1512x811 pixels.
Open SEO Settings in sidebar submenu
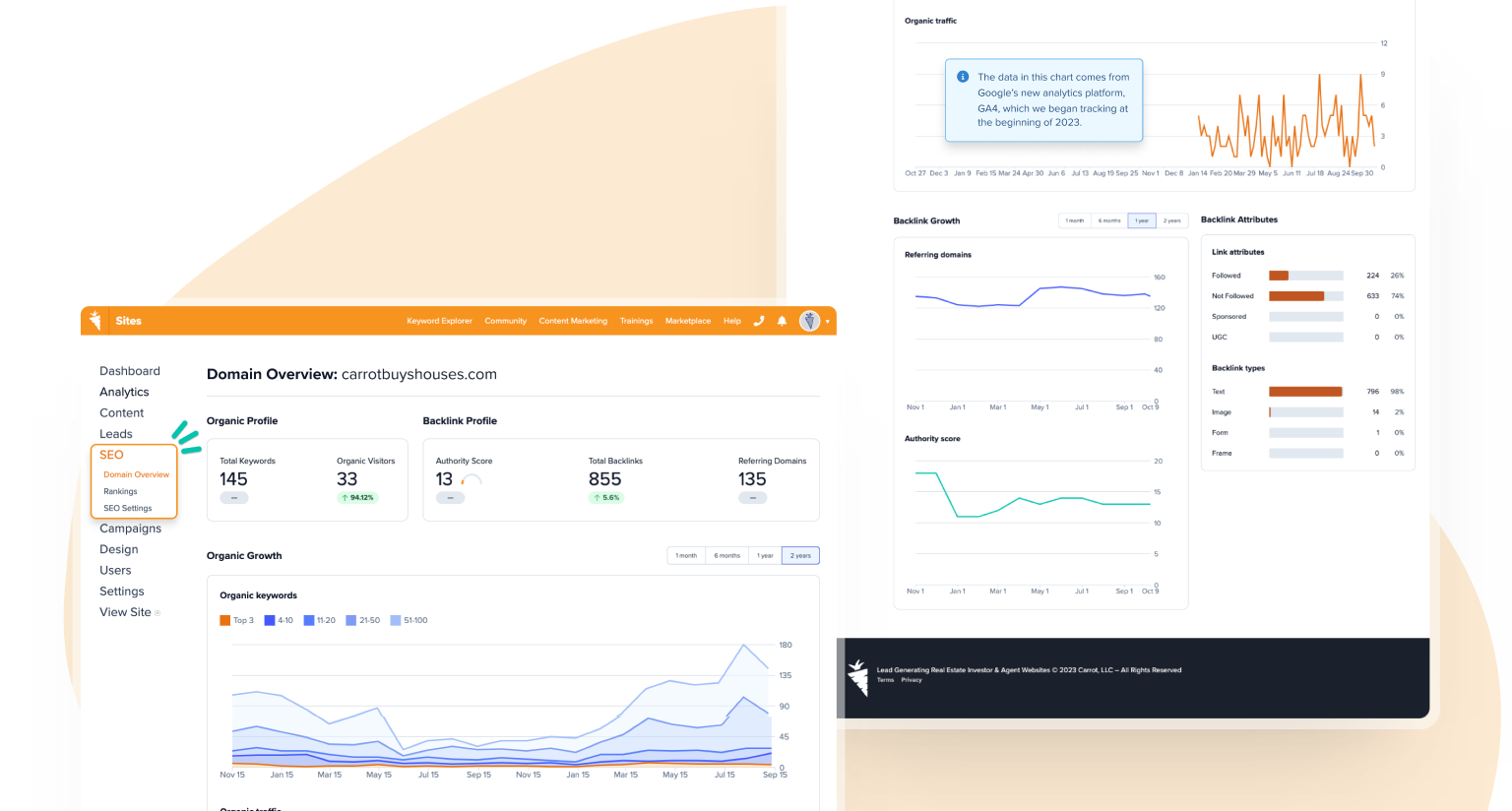click(x=128, y=508)
